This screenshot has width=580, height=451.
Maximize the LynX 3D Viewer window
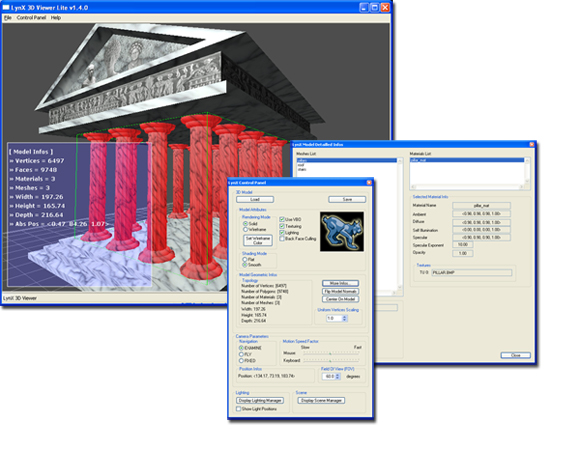point(375,7)
